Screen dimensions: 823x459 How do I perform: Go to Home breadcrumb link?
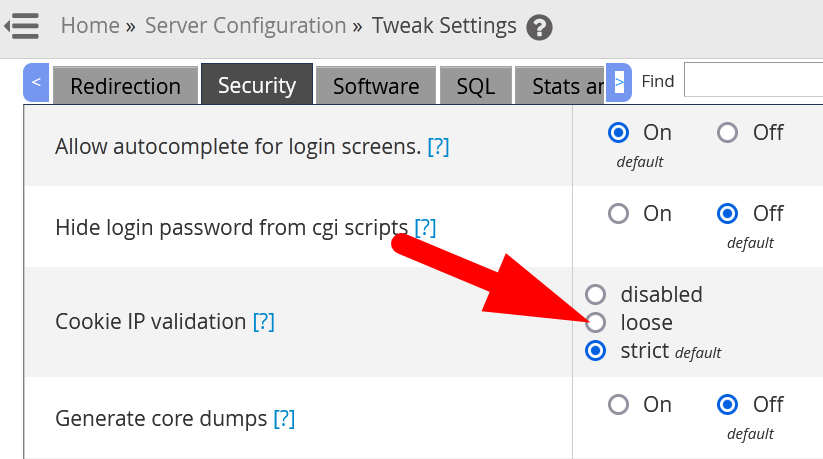[90, 25]
